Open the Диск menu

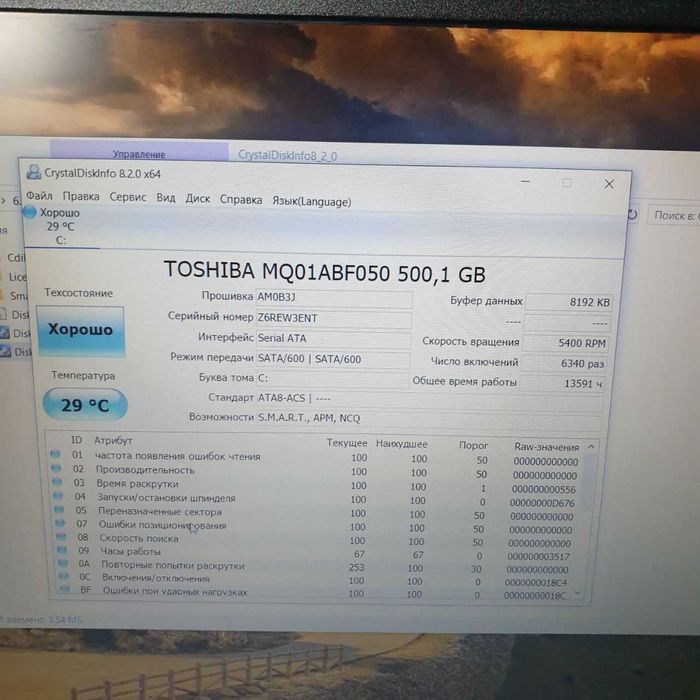point(198,199)
